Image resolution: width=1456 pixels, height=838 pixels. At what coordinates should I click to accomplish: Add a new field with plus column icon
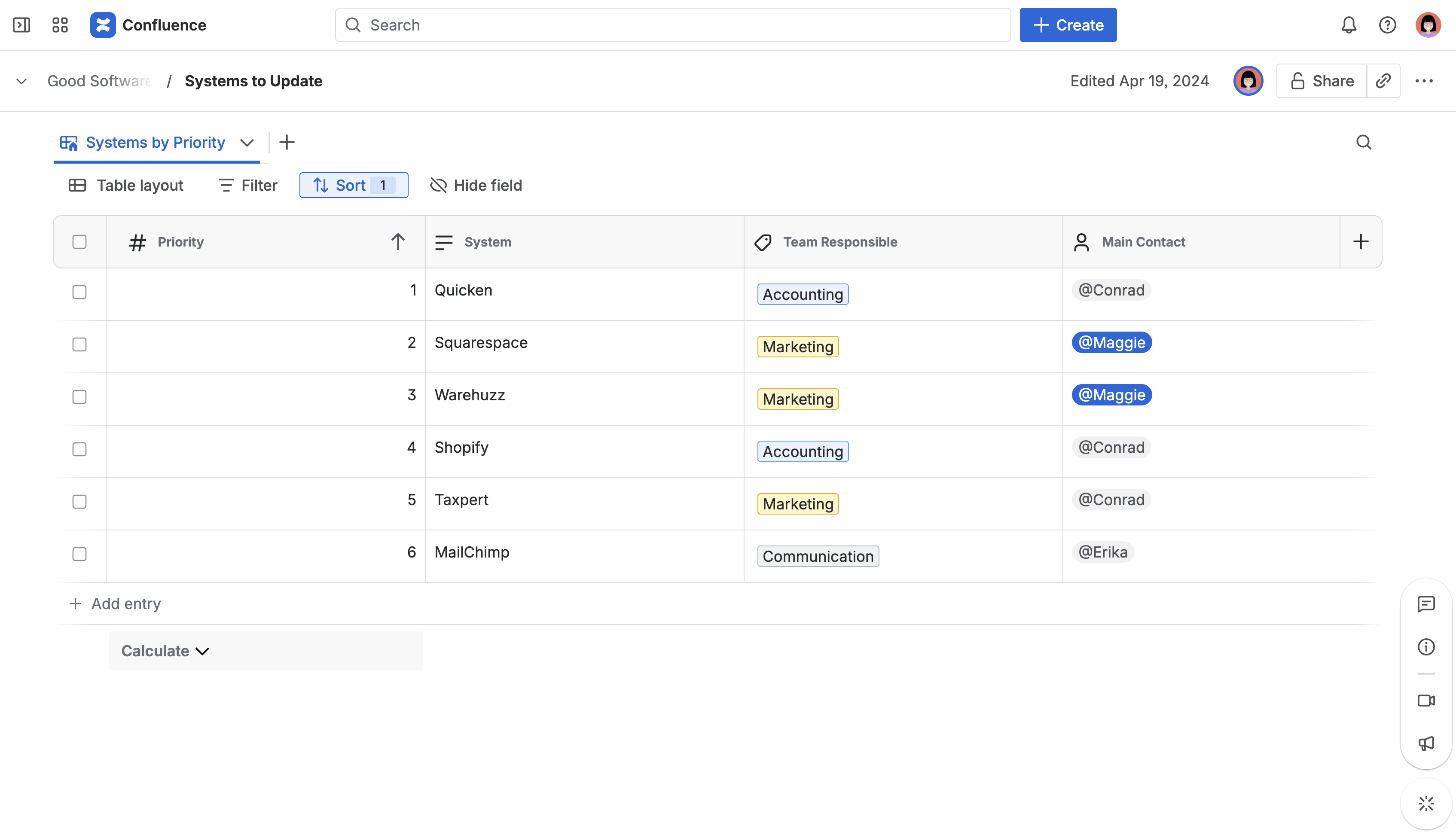1361,242
